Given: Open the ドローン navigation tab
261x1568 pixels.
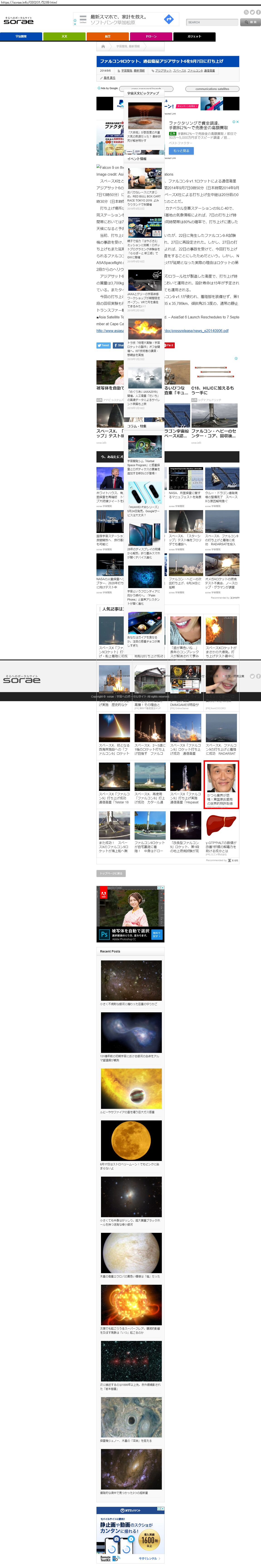Looking at the screenshot, I should coord(151,36).
